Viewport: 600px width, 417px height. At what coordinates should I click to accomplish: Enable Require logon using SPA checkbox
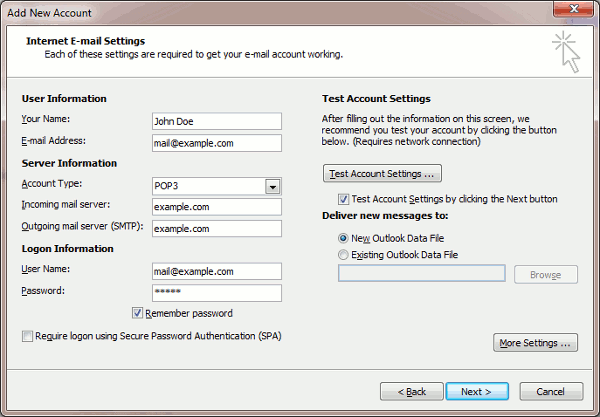pyautogui.click(x=27, y=337)
